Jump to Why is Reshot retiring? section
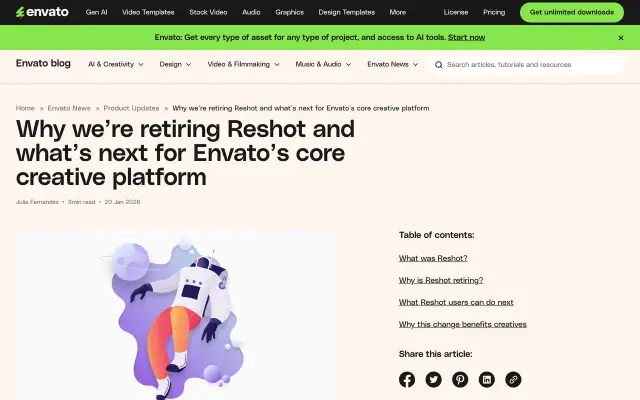The height and width of the screenshot is (400, 640). coord(441,280)
